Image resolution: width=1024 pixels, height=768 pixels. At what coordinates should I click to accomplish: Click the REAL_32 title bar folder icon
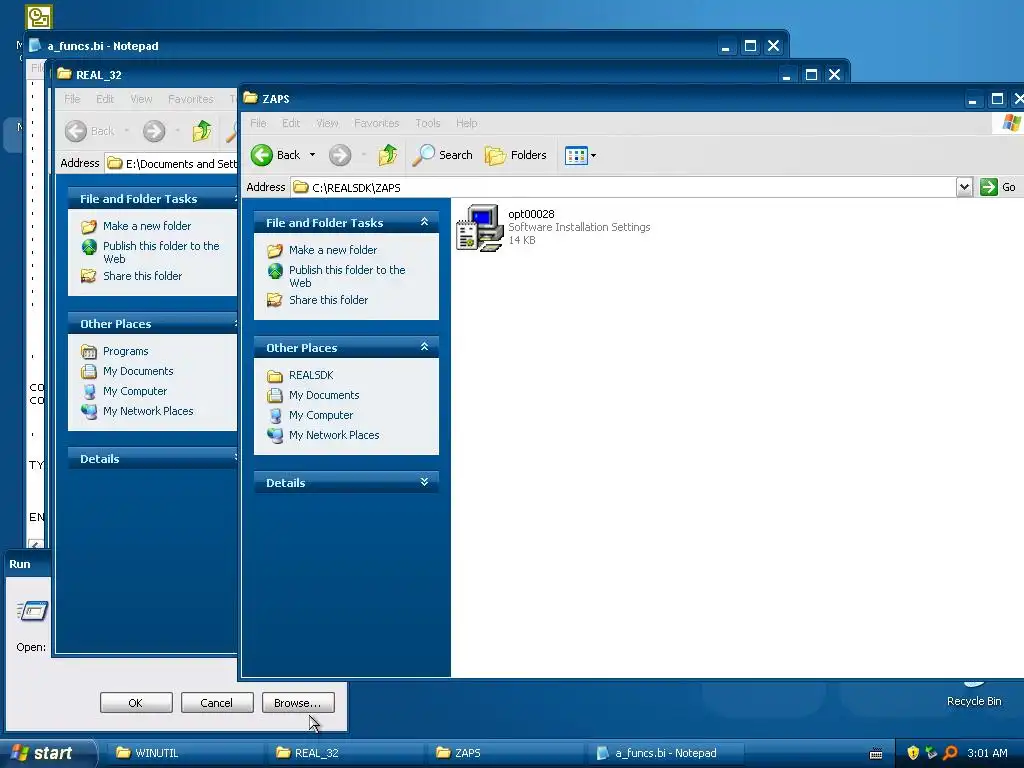click(64, 74)
